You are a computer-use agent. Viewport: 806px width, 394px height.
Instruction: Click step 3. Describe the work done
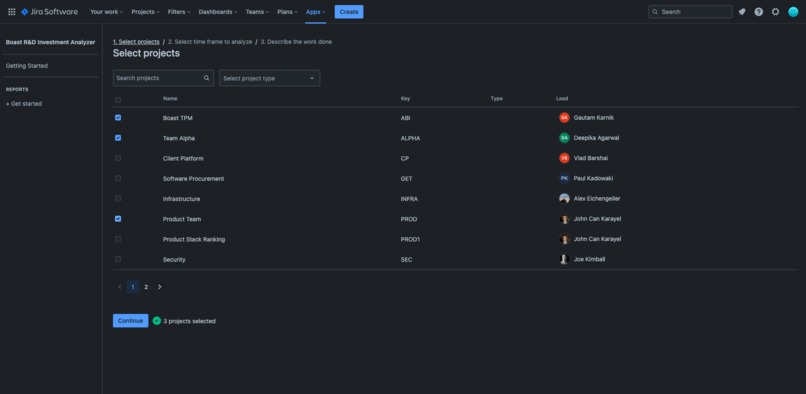coord(296,42)
